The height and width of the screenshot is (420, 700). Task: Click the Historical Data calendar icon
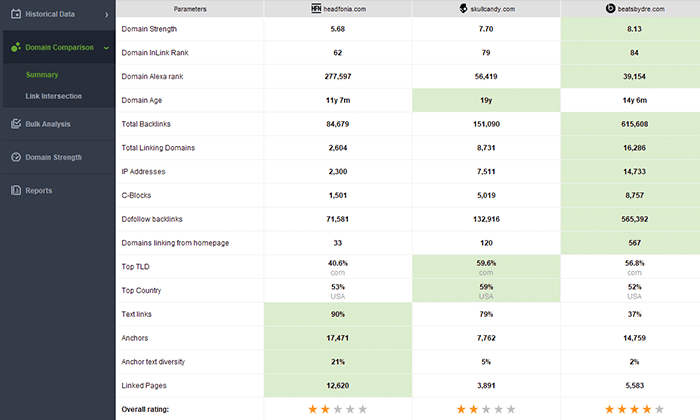(x=16, y=14)
